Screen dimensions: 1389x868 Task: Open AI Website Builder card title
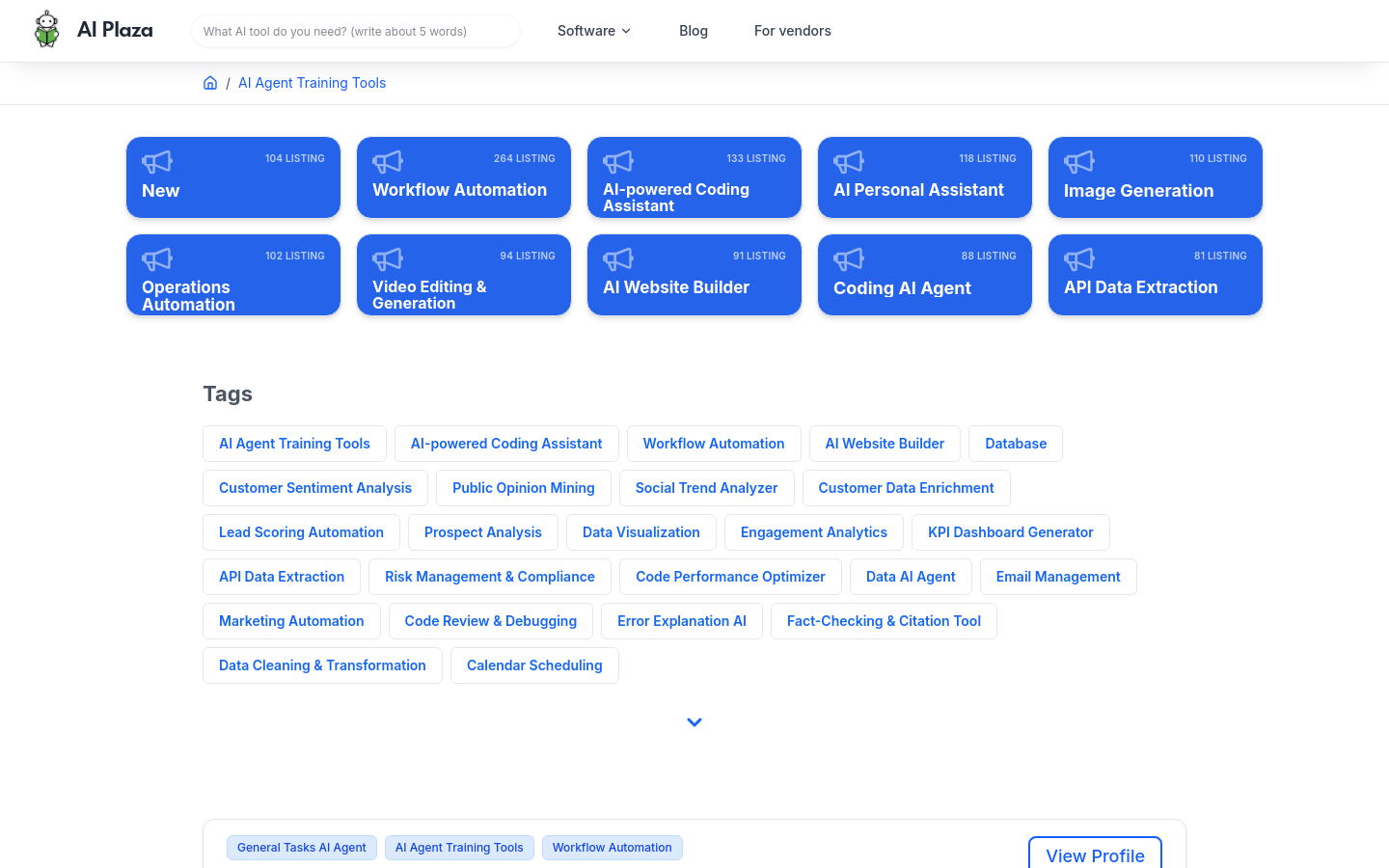(x=676, y=287)
